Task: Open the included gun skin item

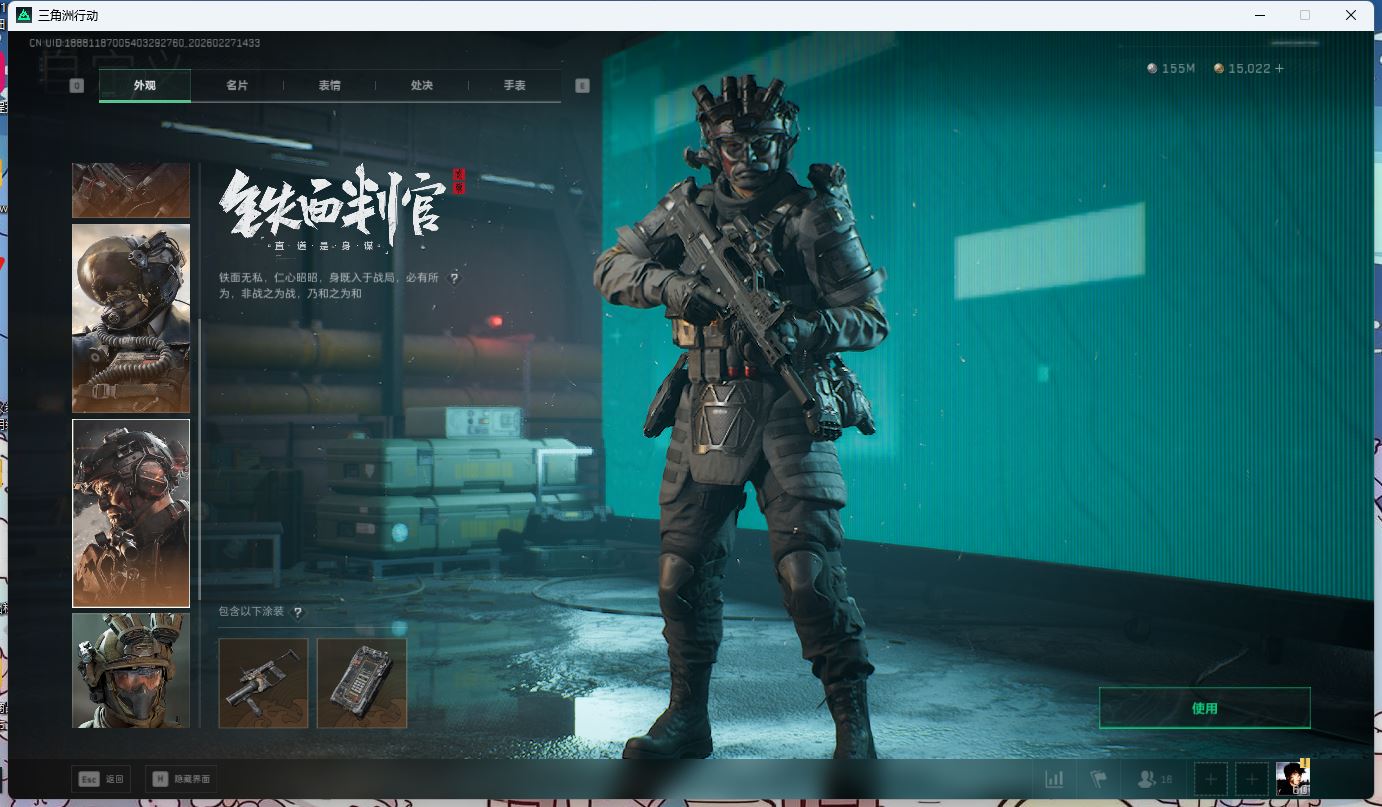Action: (263, 683)
